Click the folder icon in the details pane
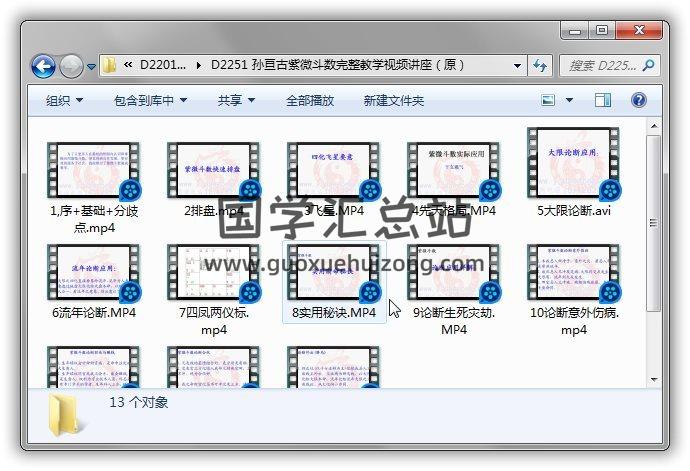 65,416
